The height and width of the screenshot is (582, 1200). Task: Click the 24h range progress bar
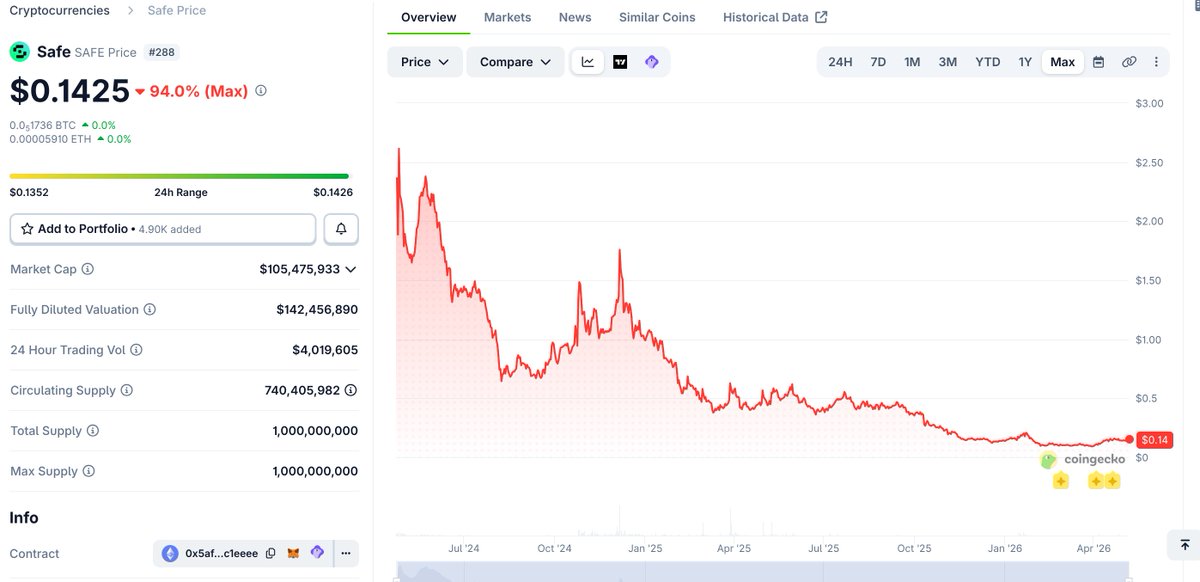pyautogui.click(x=180, y=176)
